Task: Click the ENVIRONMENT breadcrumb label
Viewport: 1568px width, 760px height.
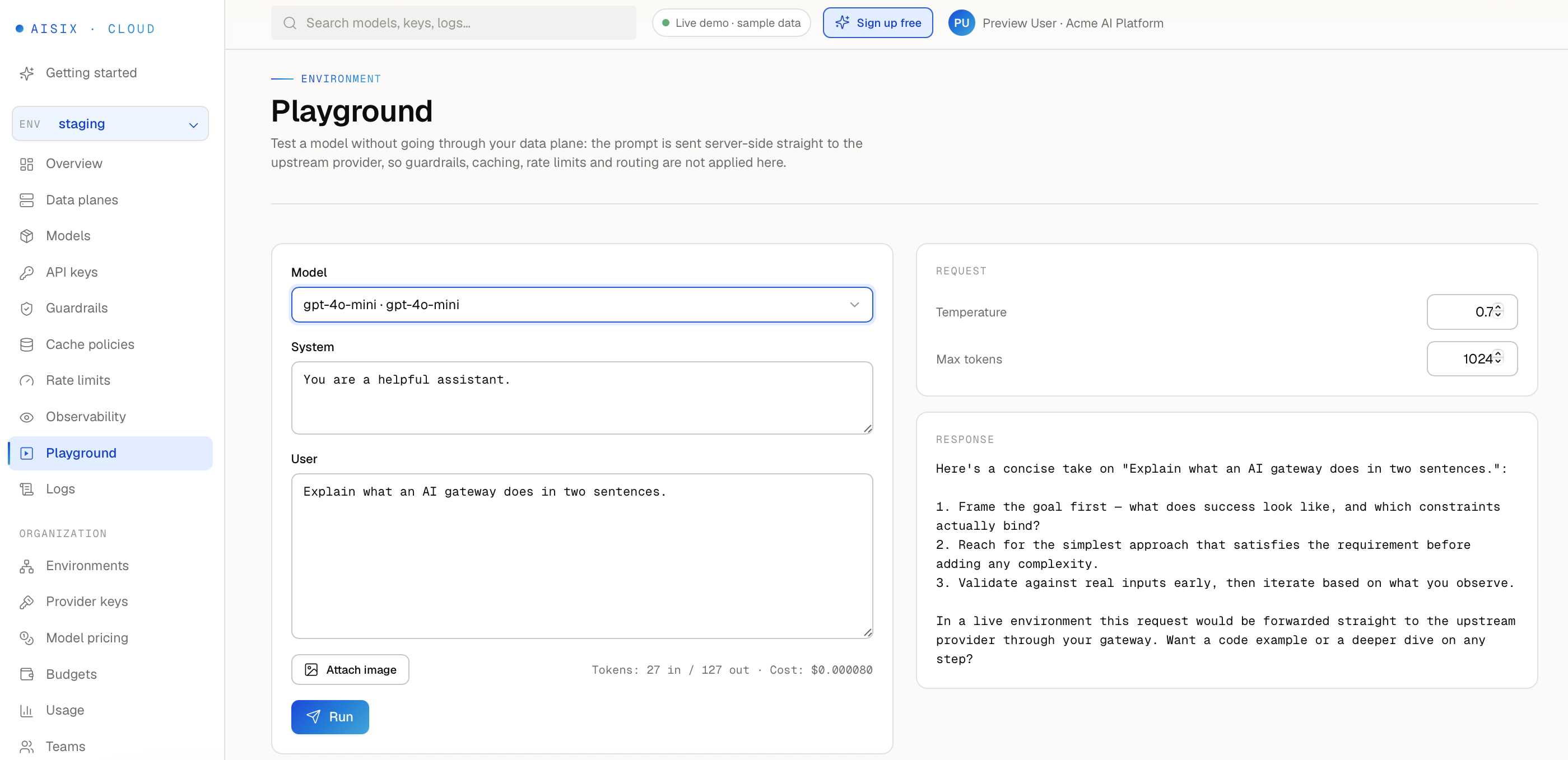Action: [x=341, y=78]
